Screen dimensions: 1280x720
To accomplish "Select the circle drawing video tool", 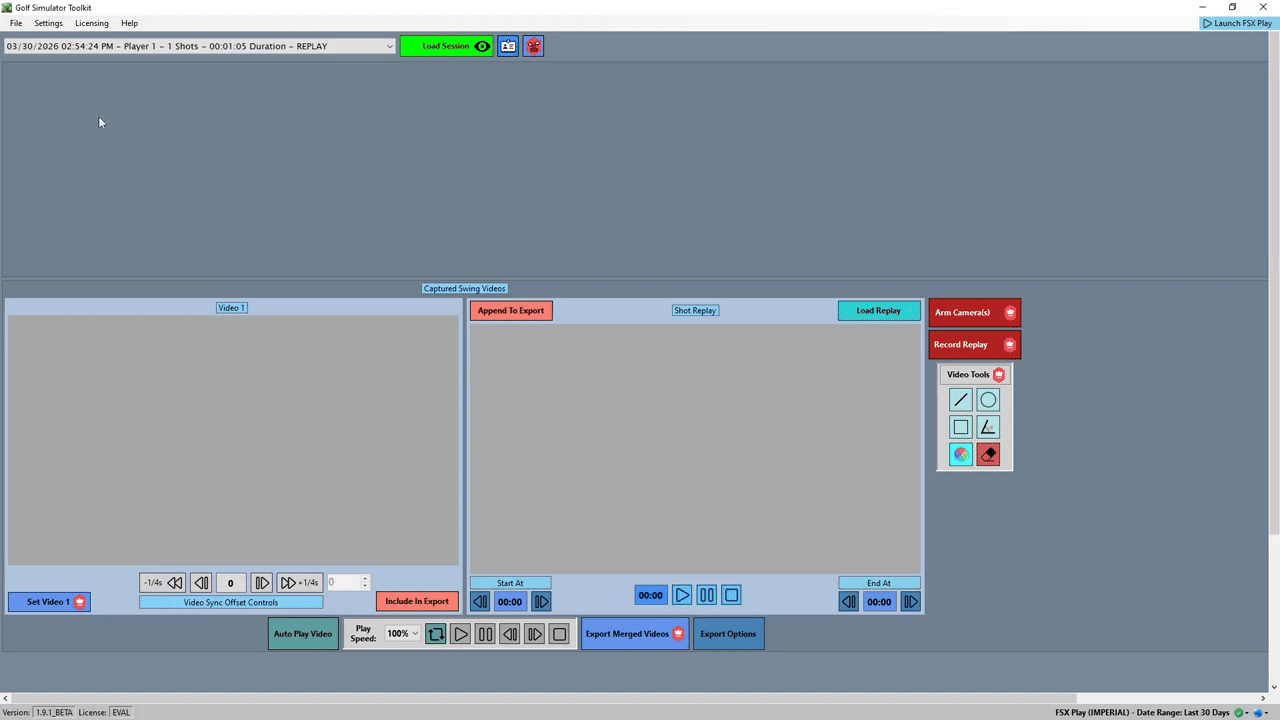I will point(988,400).
